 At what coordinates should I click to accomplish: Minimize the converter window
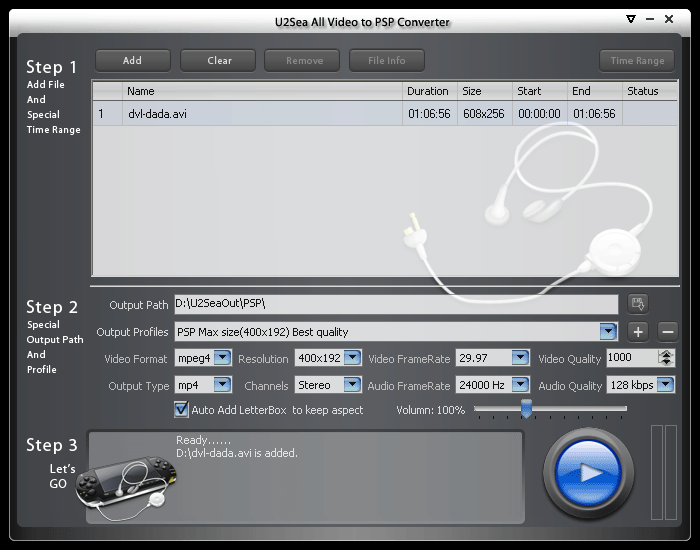(650, 19)
